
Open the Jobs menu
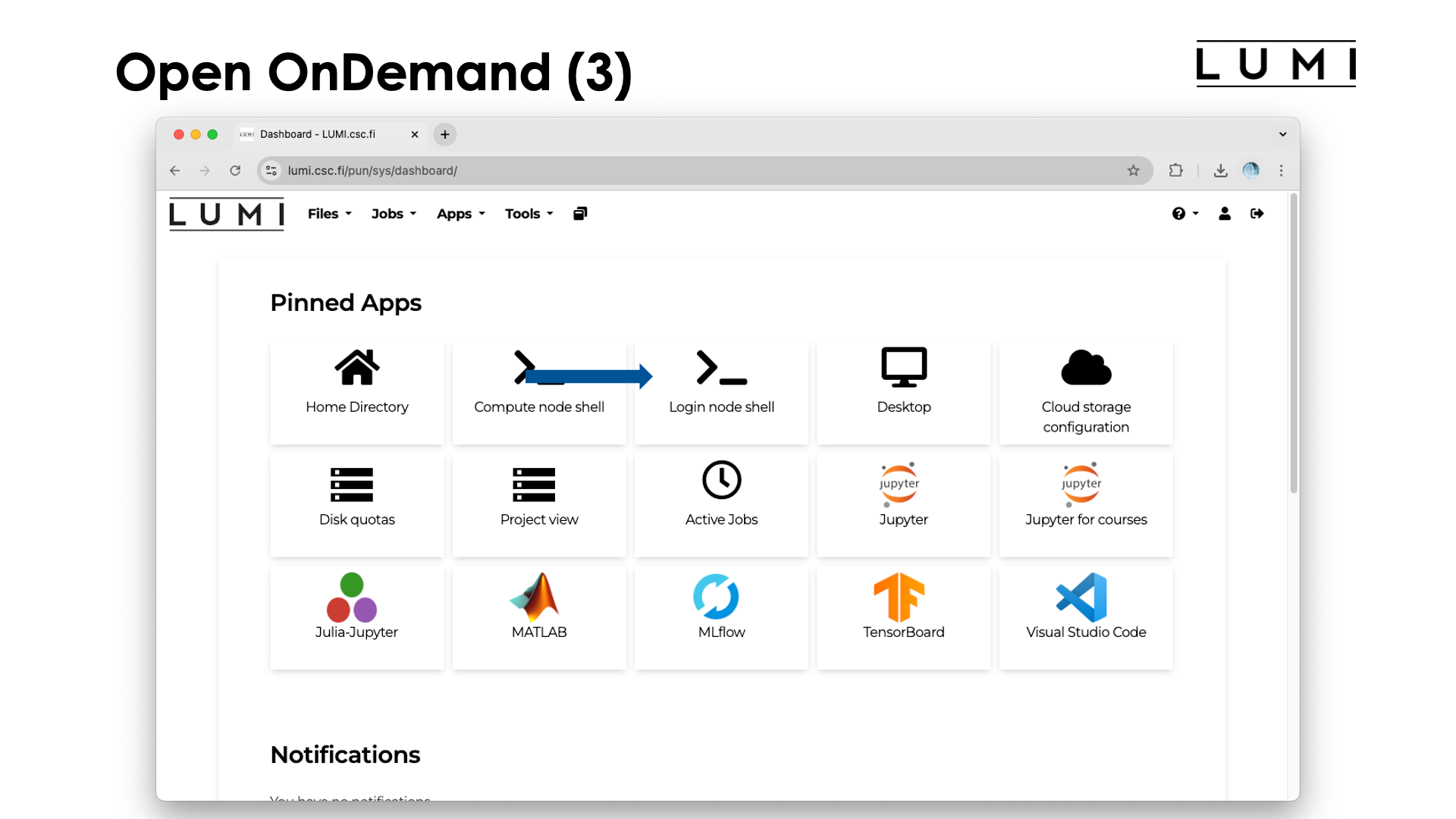click(393, 213)
